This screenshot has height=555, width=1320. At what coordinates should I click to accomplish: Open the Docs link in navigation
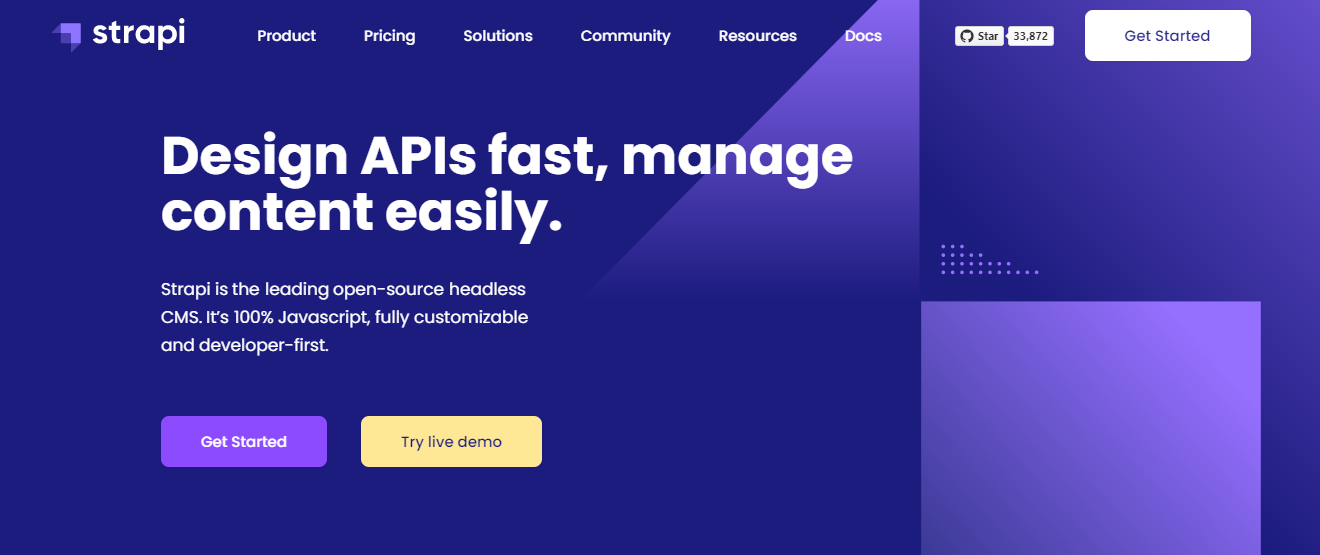point(863,36)
